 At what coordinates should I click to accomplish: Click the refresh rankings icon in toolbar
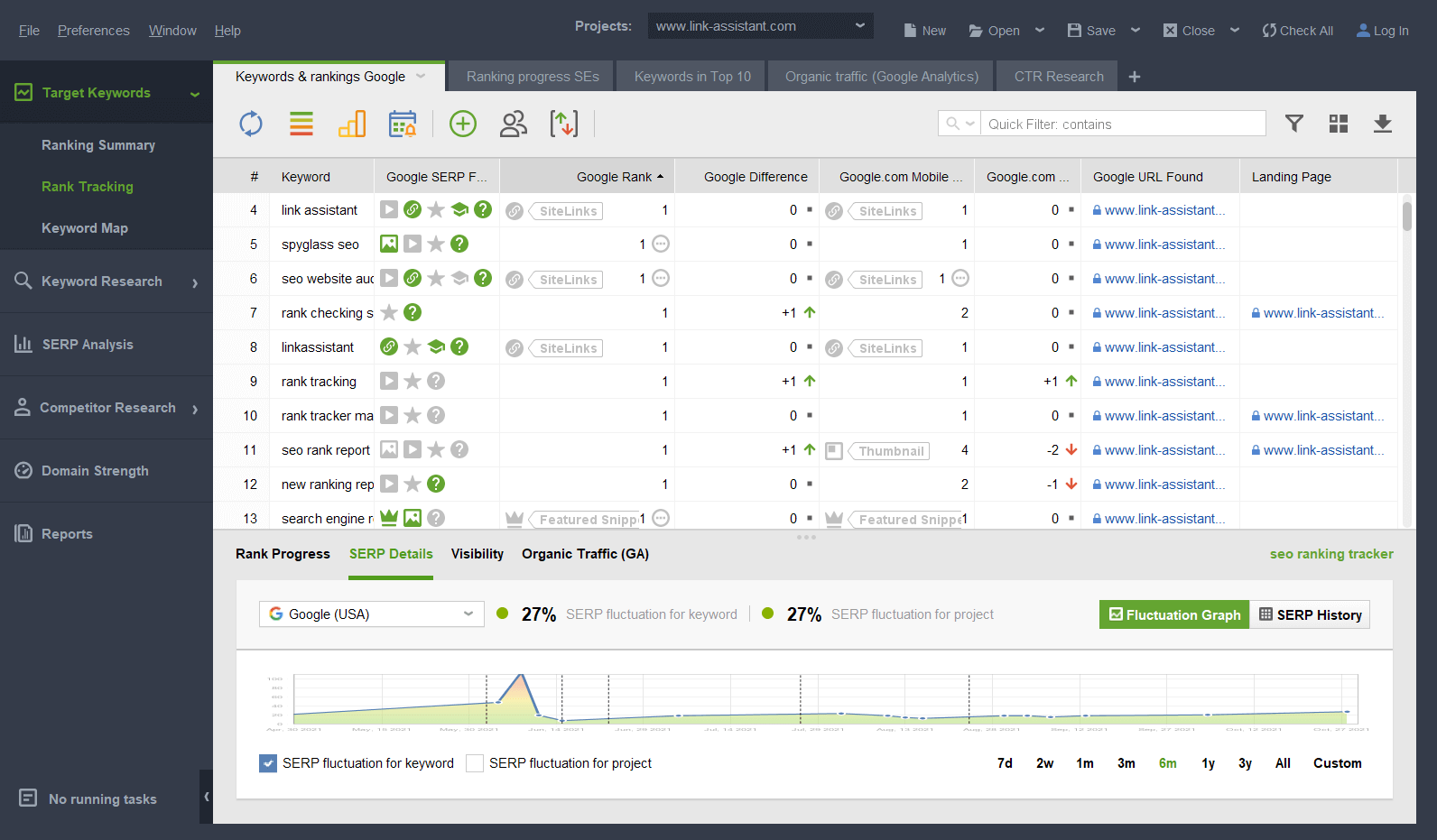(x=251, y=124)
